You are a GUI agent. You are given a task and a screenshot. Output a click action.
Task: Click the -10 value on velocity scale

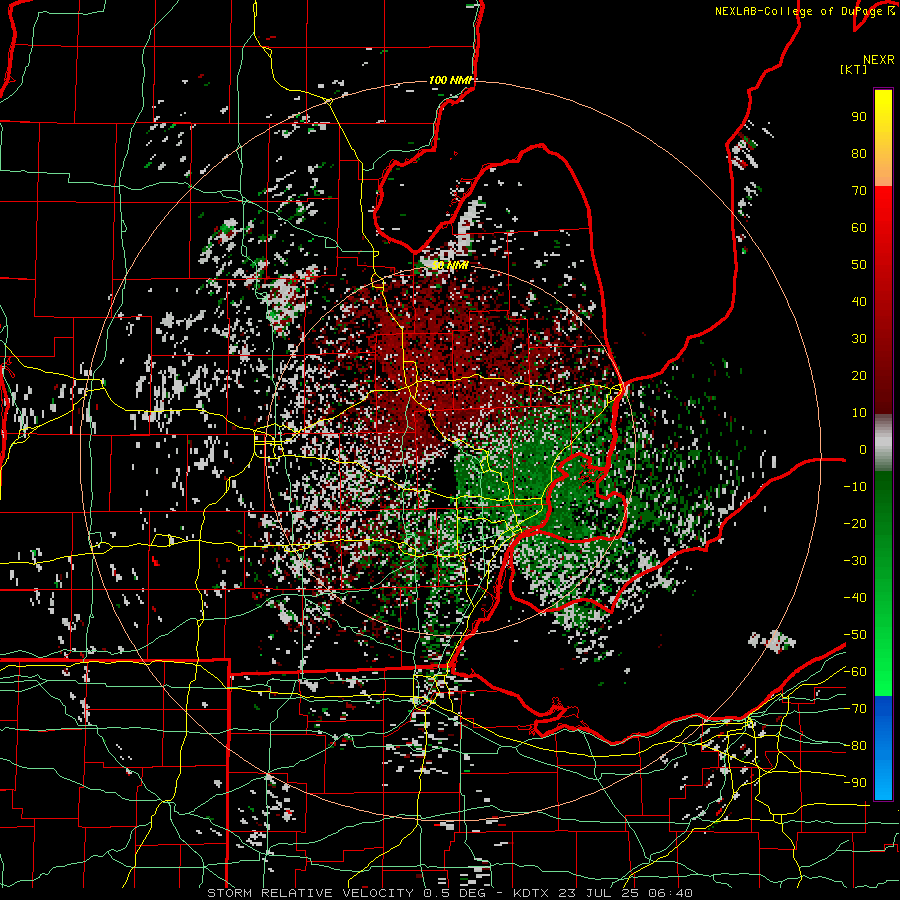[855, 487]
